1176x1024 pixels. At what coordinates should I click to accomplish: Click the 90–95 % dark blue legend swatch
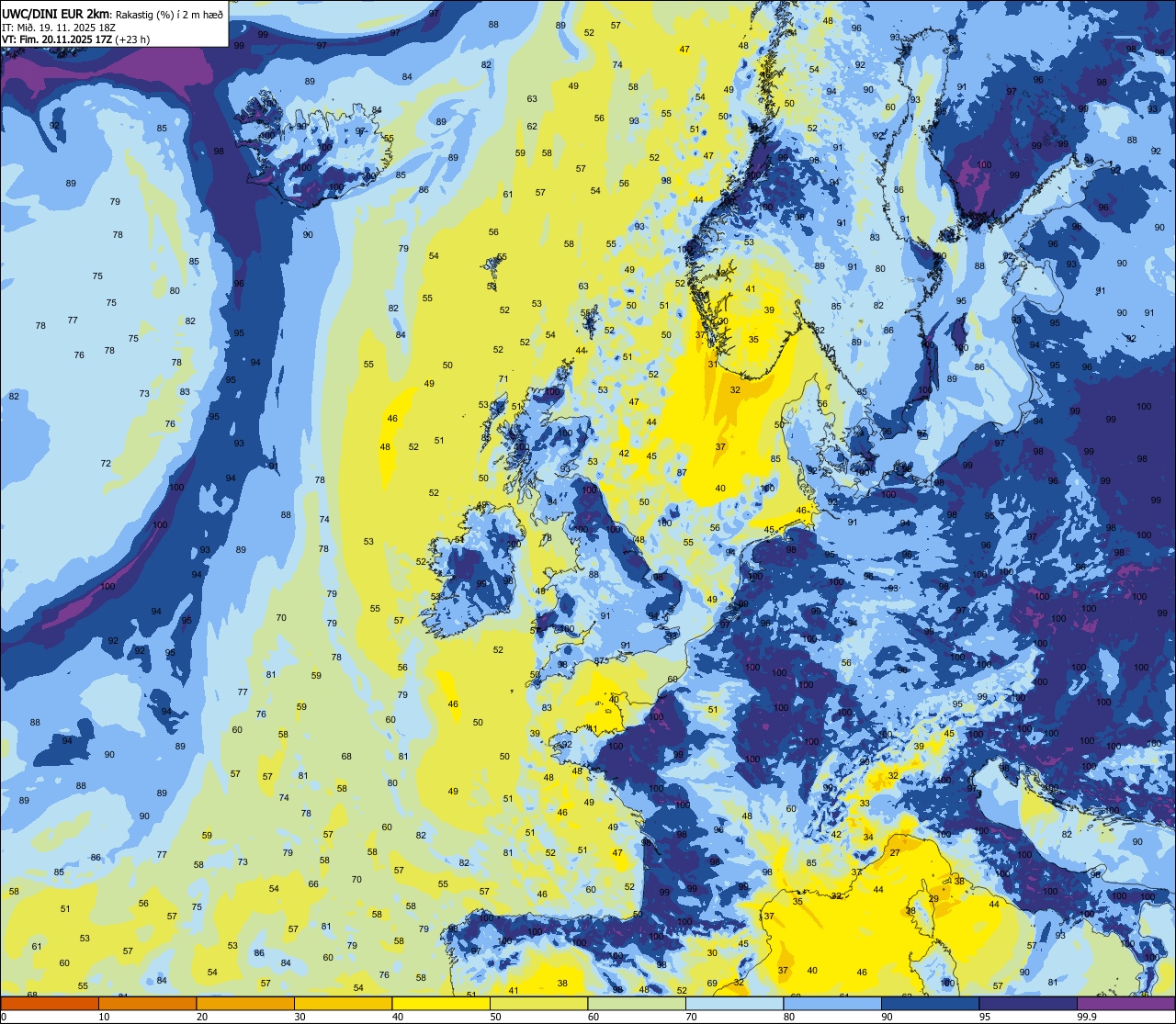(931, 1003)
